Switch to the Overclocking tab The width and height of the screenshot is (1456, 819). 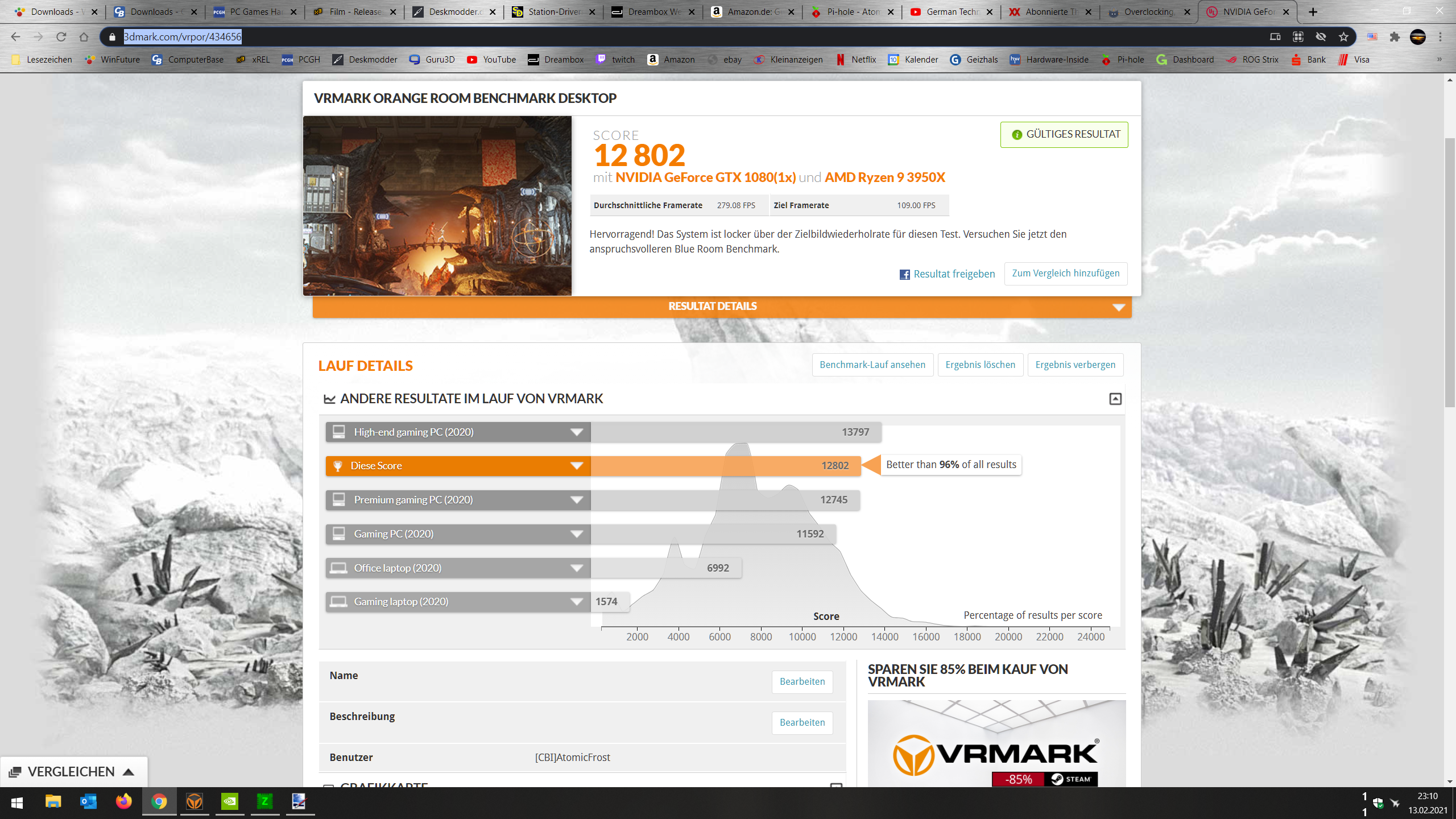pyautogui.click(x=1149, y=12)
